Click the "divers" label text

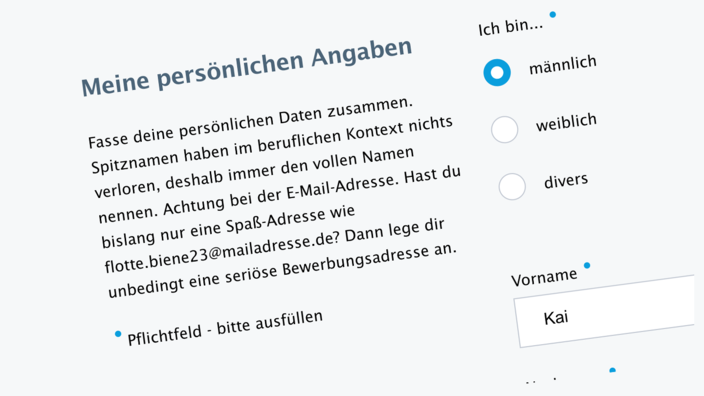click(x=566, y=181)
